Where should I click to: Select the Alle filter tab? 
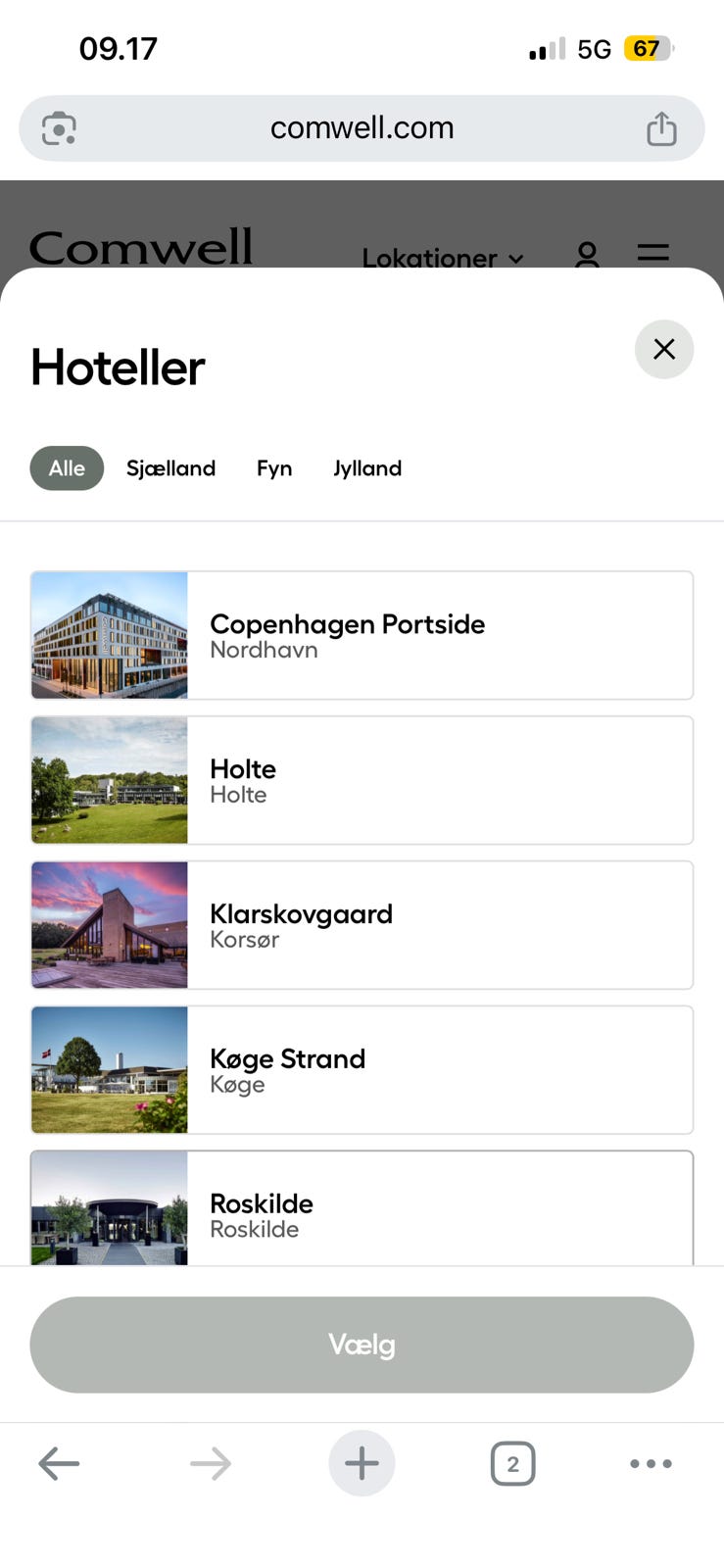tap(67, 468)
